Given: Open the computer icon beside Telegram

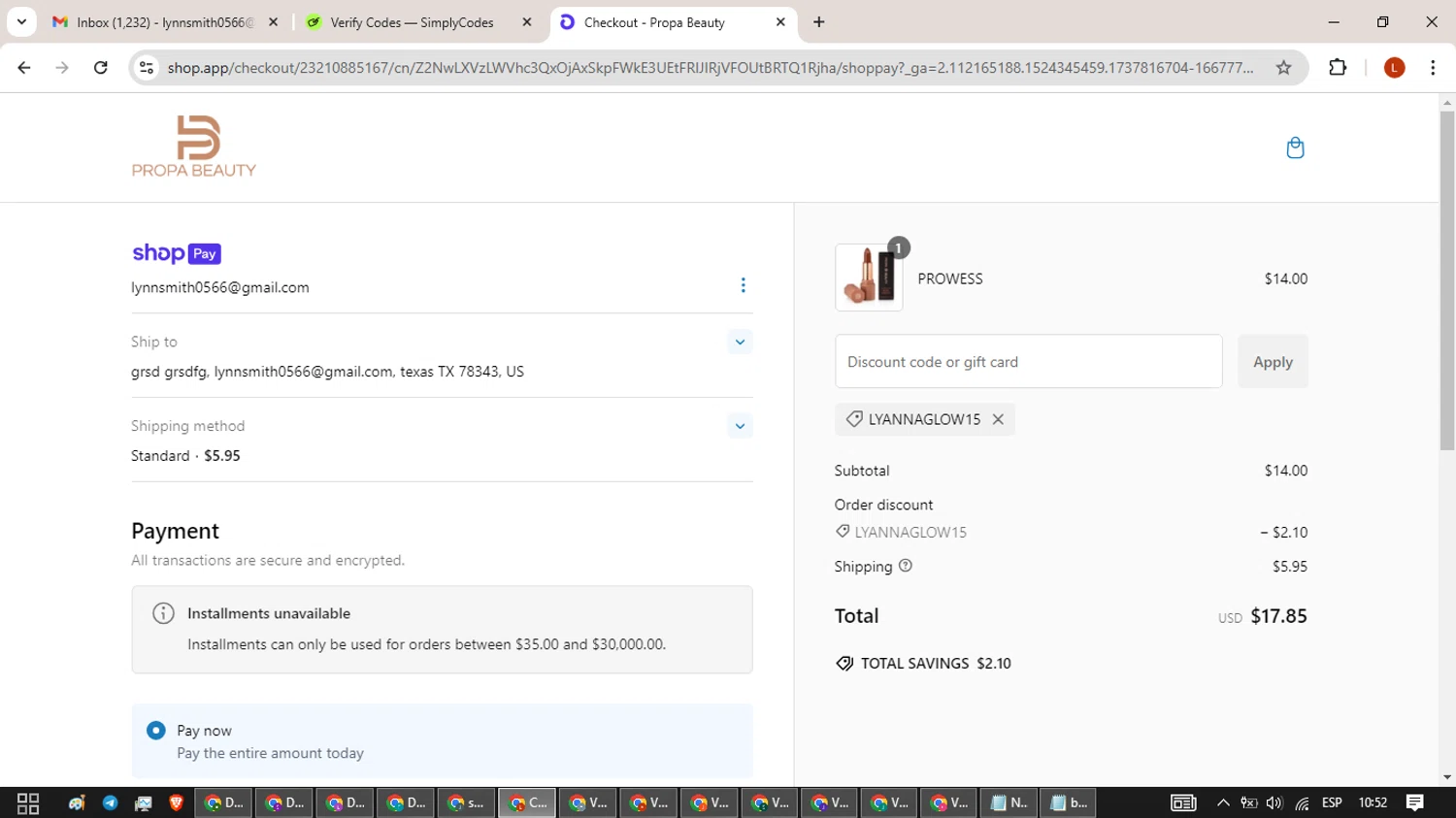Looking at the screenshot, I should (144, 802).
